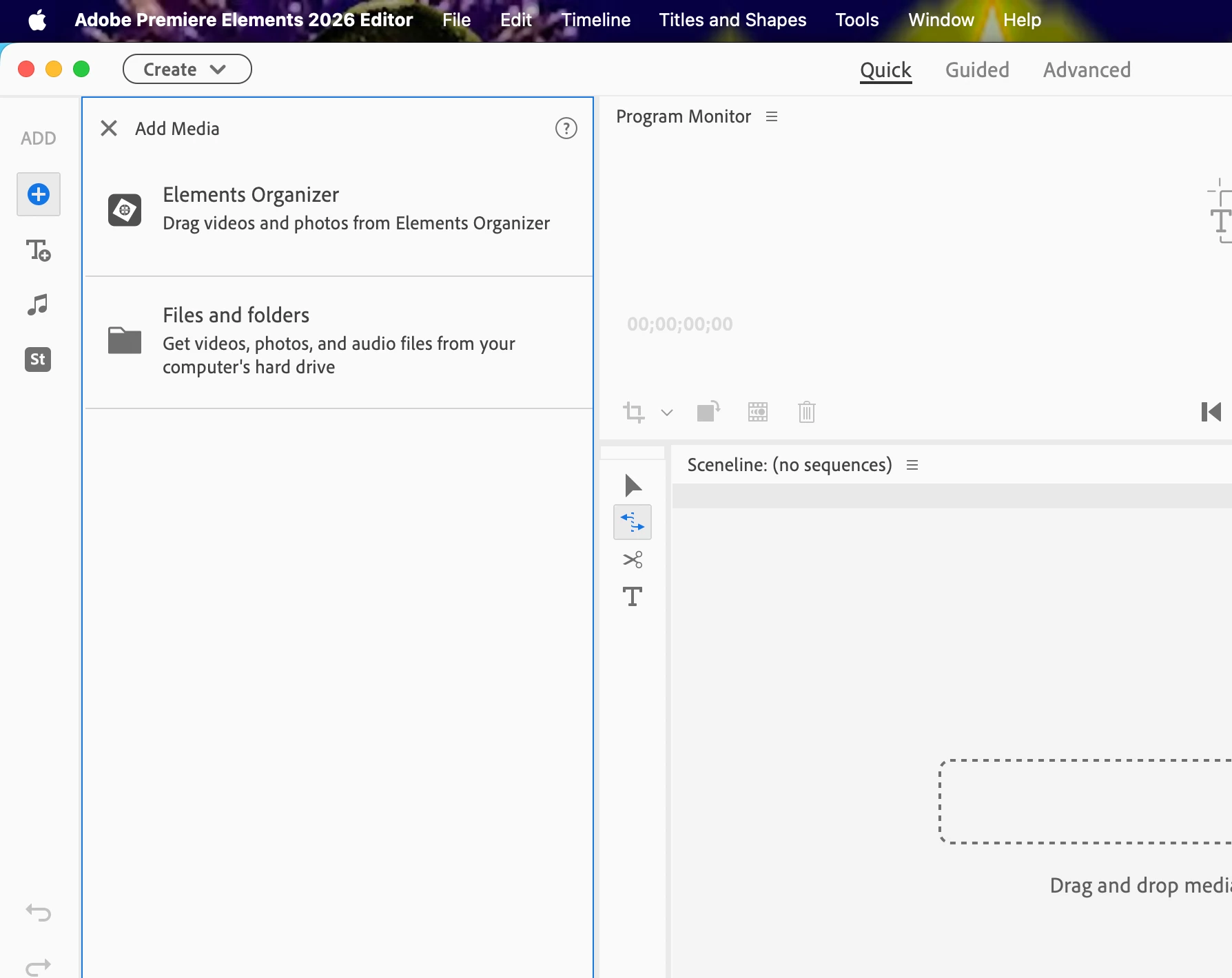Open Add Media help question mark

(x=566, y=128)
